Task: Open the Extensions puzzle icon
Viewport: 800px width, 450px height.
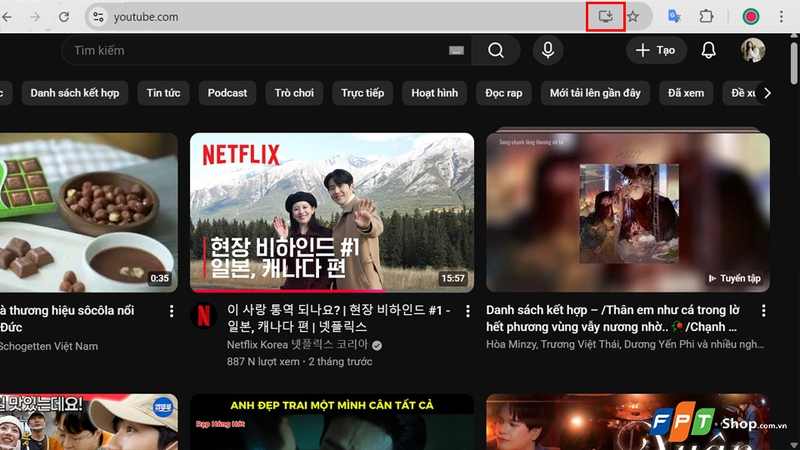Action: click(706, 16)
